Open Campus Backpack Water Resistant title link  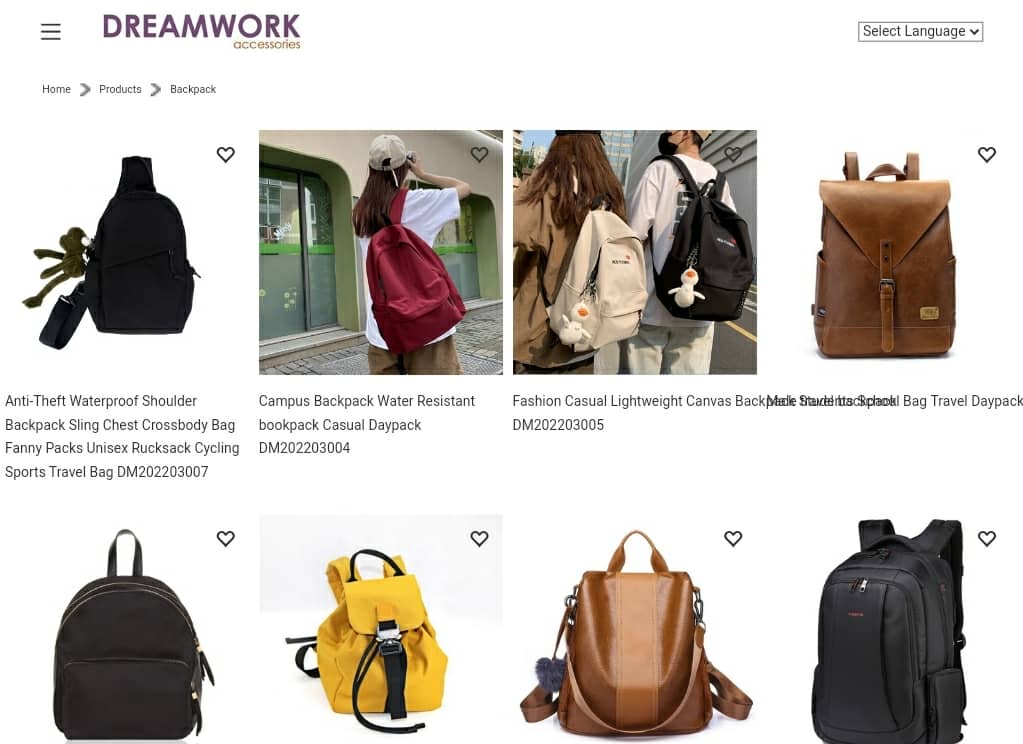click(367, 424)
